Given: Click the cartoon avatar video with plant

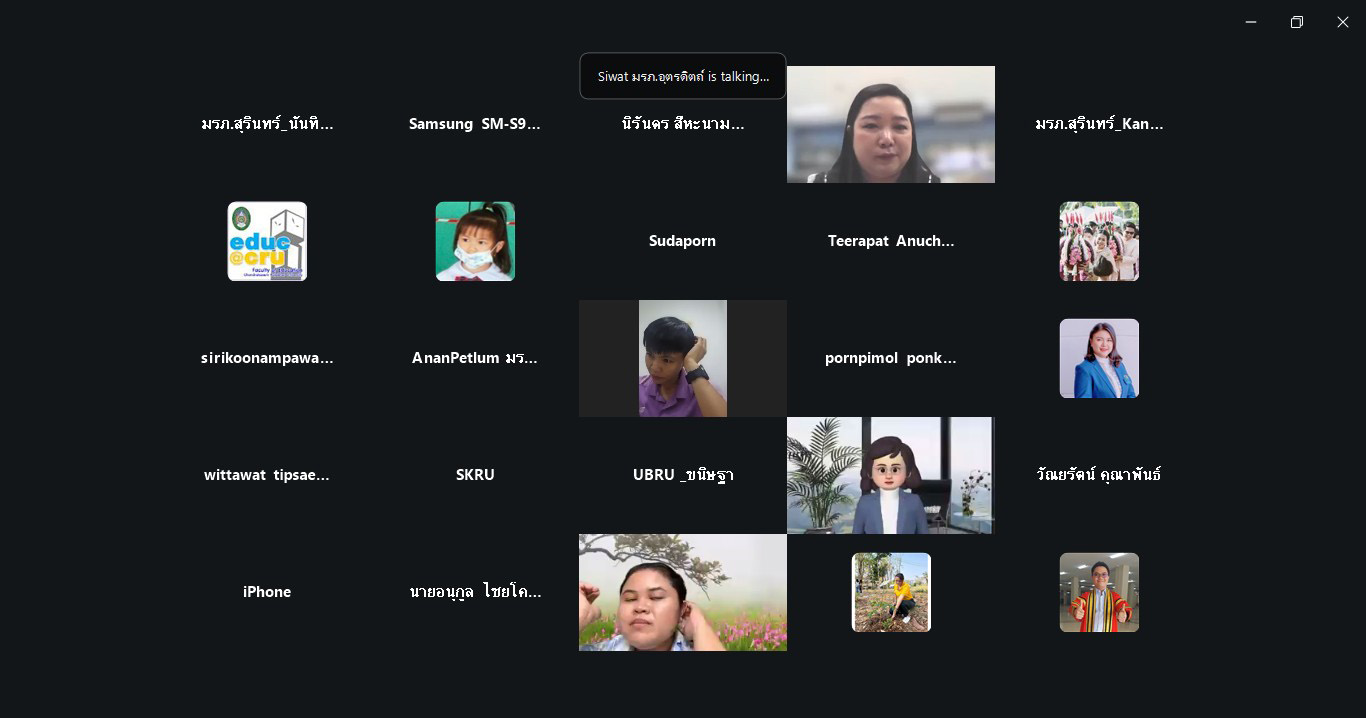Looking at the screenshot, I should (x=891, y=475).
